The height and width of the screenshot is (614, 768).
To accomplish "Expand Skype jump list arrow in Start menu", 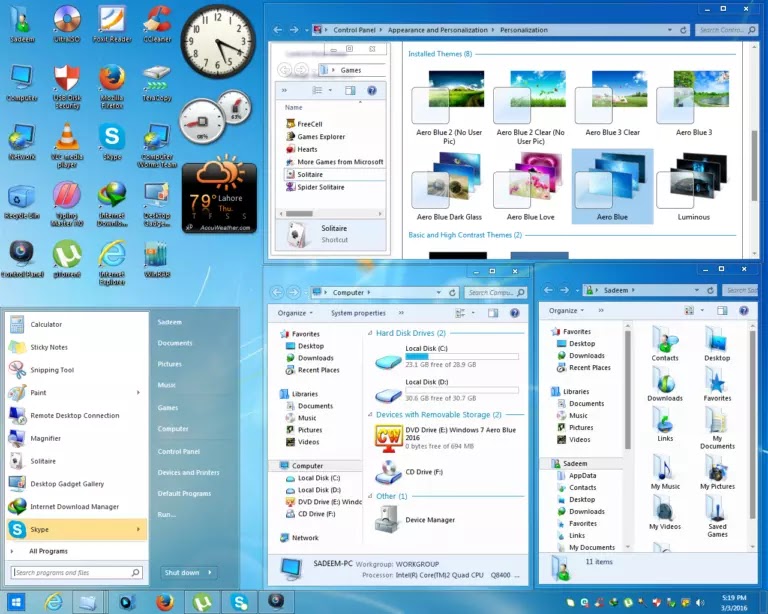I will point(138,529).
